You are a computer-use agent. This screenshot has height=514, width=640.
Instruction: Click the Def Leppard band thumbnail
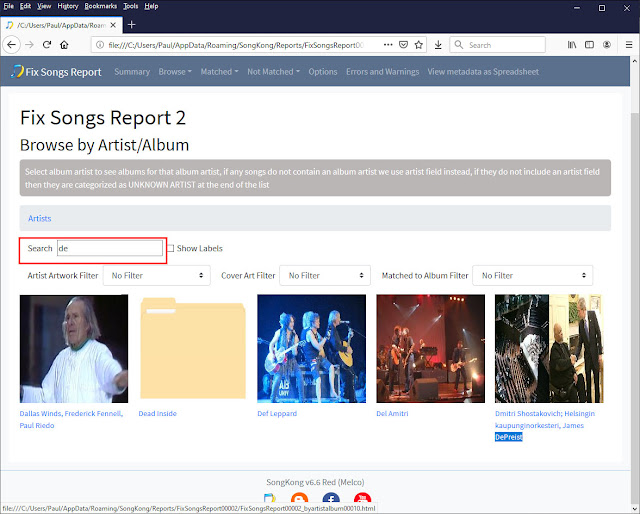point(311,349)
